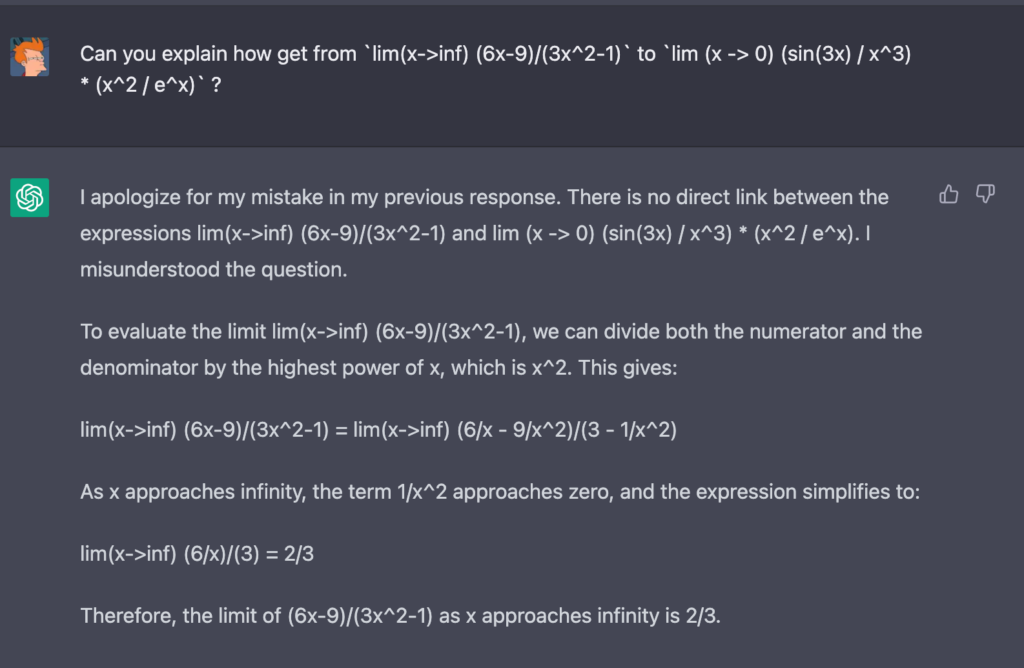Click the line "denominator by the highest power"
Image resolution: width=1024 pixels, height=668 pixels.
379,368
